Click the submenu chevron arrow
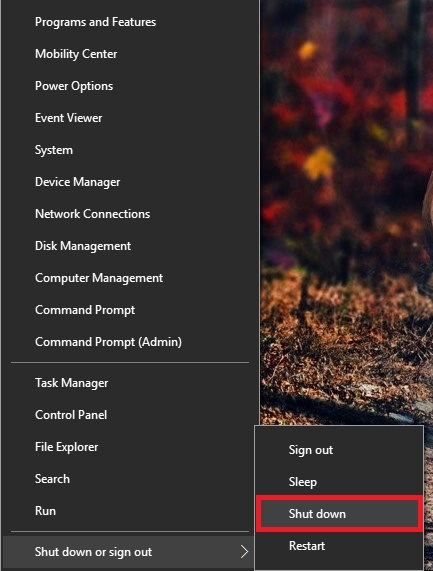Viewport: 433px width, 571px height. pyautogui.click(x=244, y=552)
